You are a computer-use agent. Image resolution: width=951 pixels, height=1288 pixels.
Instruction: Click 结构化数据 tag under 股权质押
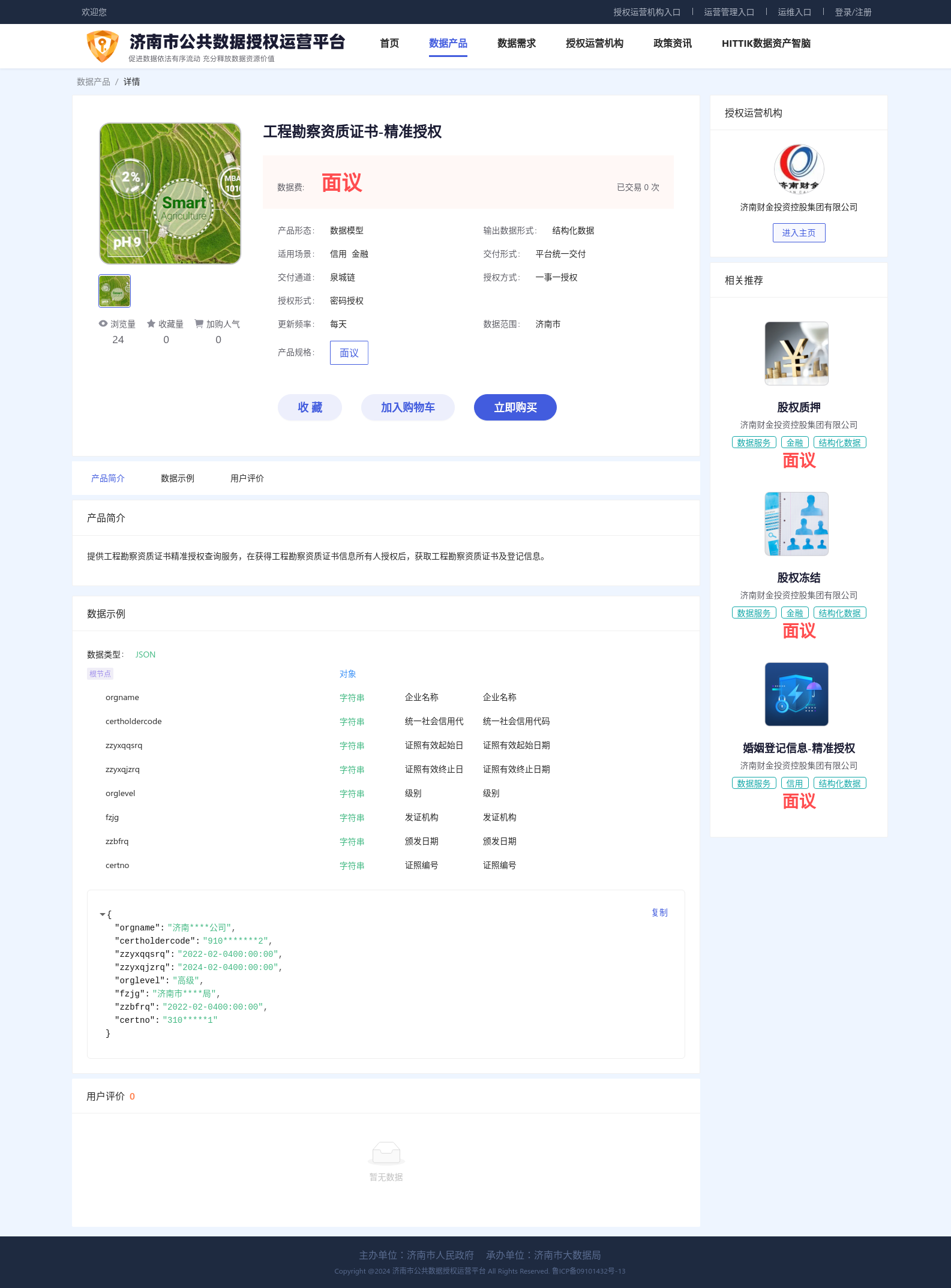(840, 443)
